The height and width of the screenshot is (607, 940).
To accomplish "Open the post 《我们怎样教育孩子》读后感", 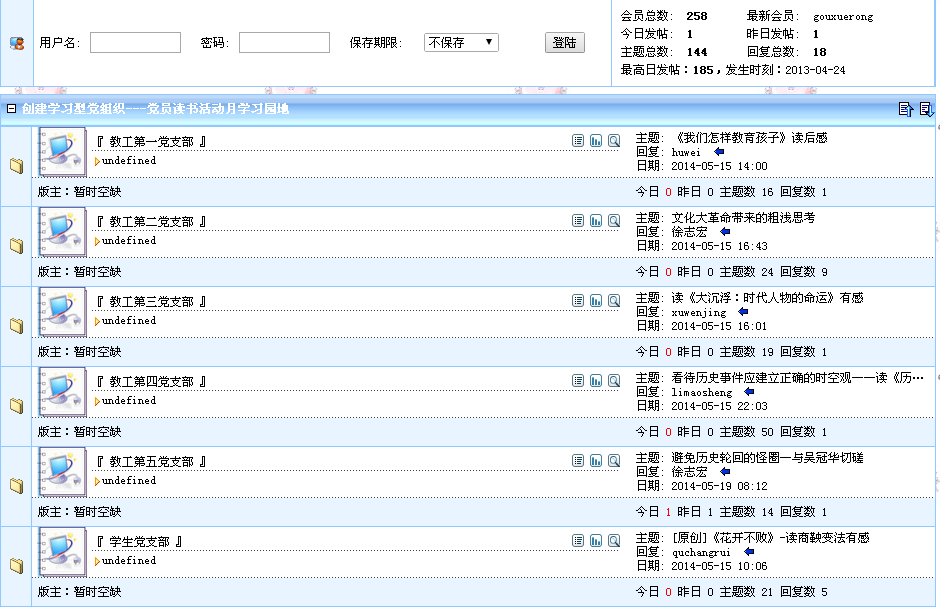I will point(749,138).
